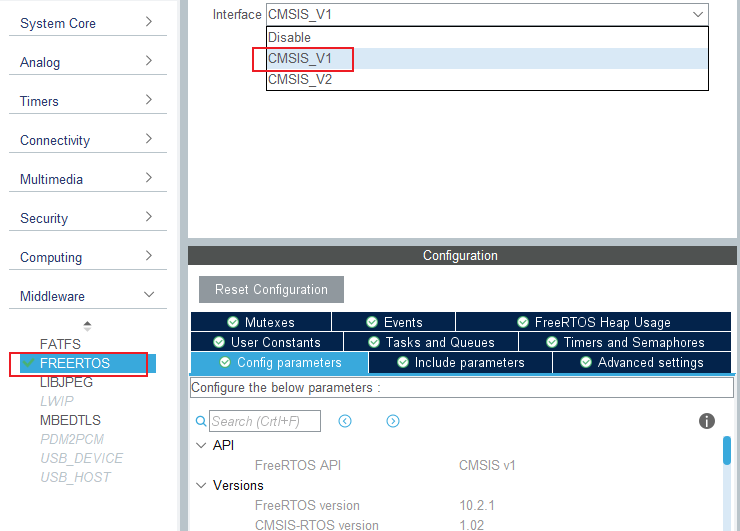Choose CMSIS_V2 in the Interface list
Screen dimensions: 740x531
(x=487, y=79)
